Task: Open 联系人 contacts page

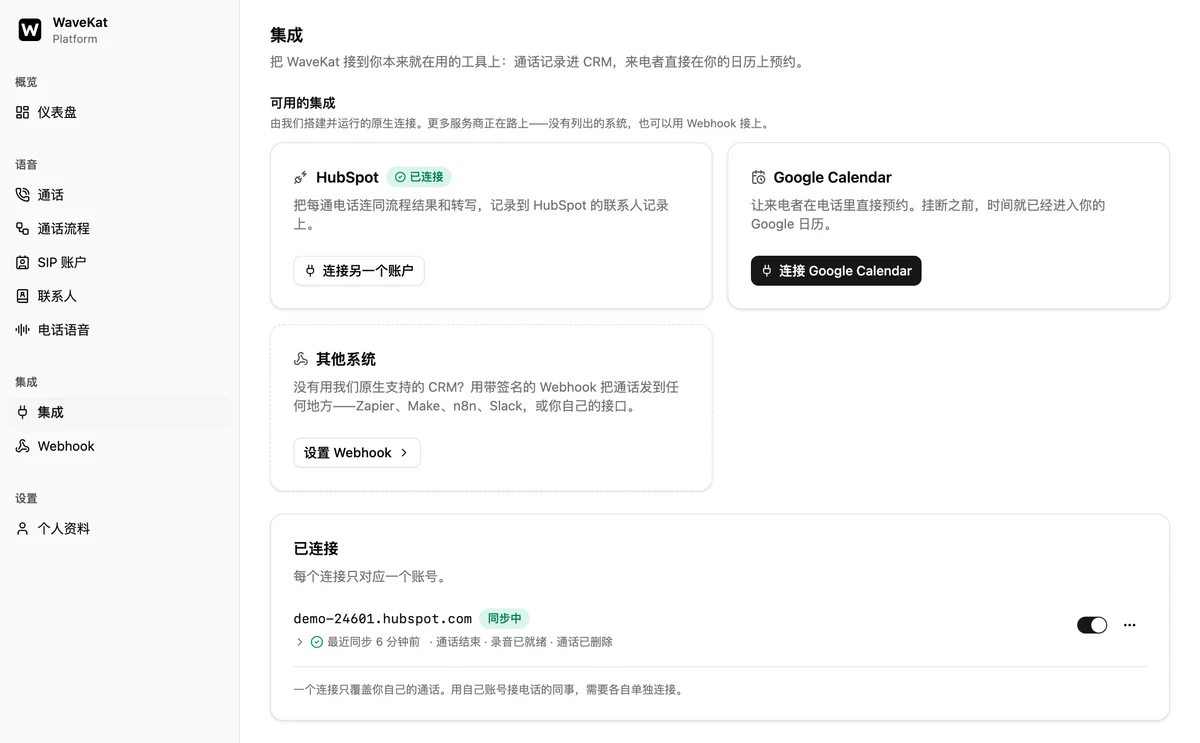Action: click(x=120, y=296)
